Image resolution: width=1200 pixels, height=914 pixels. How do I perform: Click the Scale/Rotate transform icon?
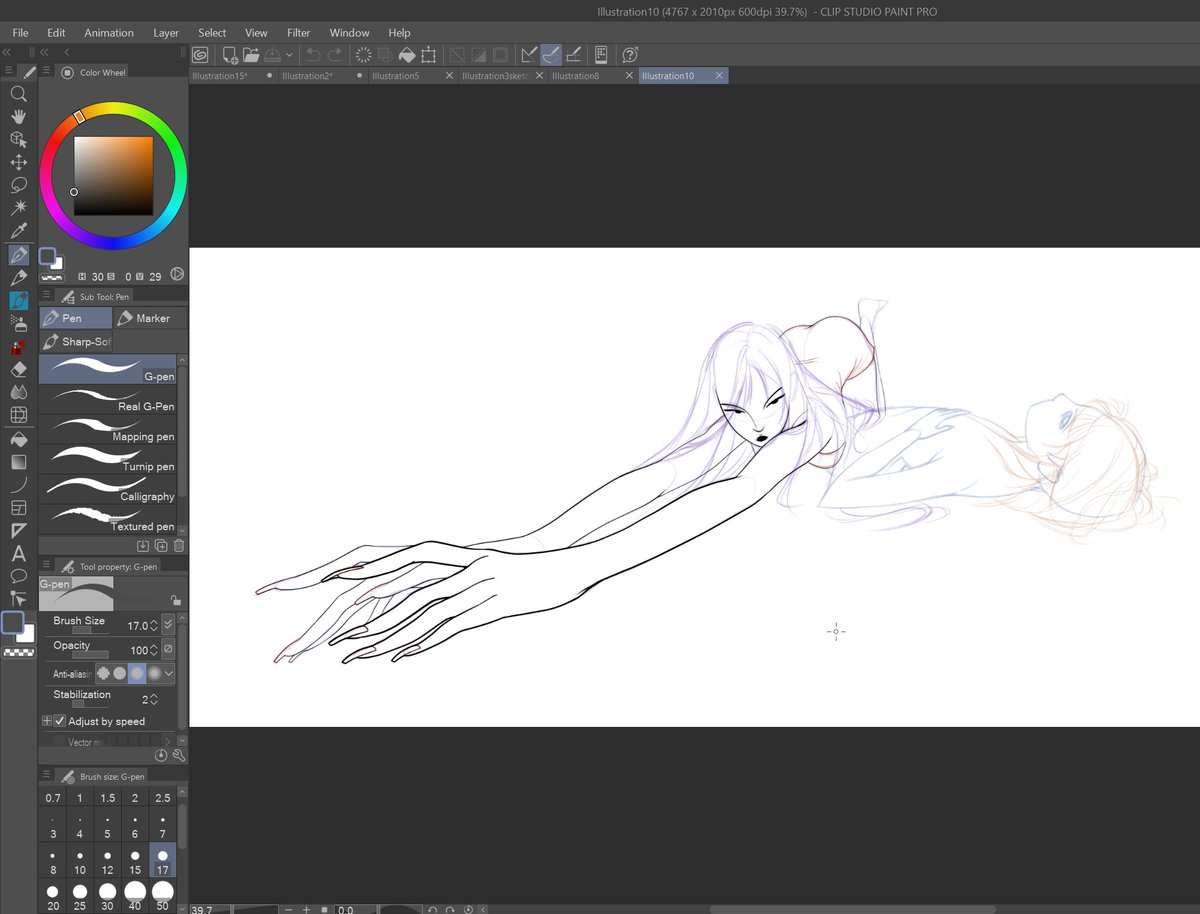tap(429, 55)
